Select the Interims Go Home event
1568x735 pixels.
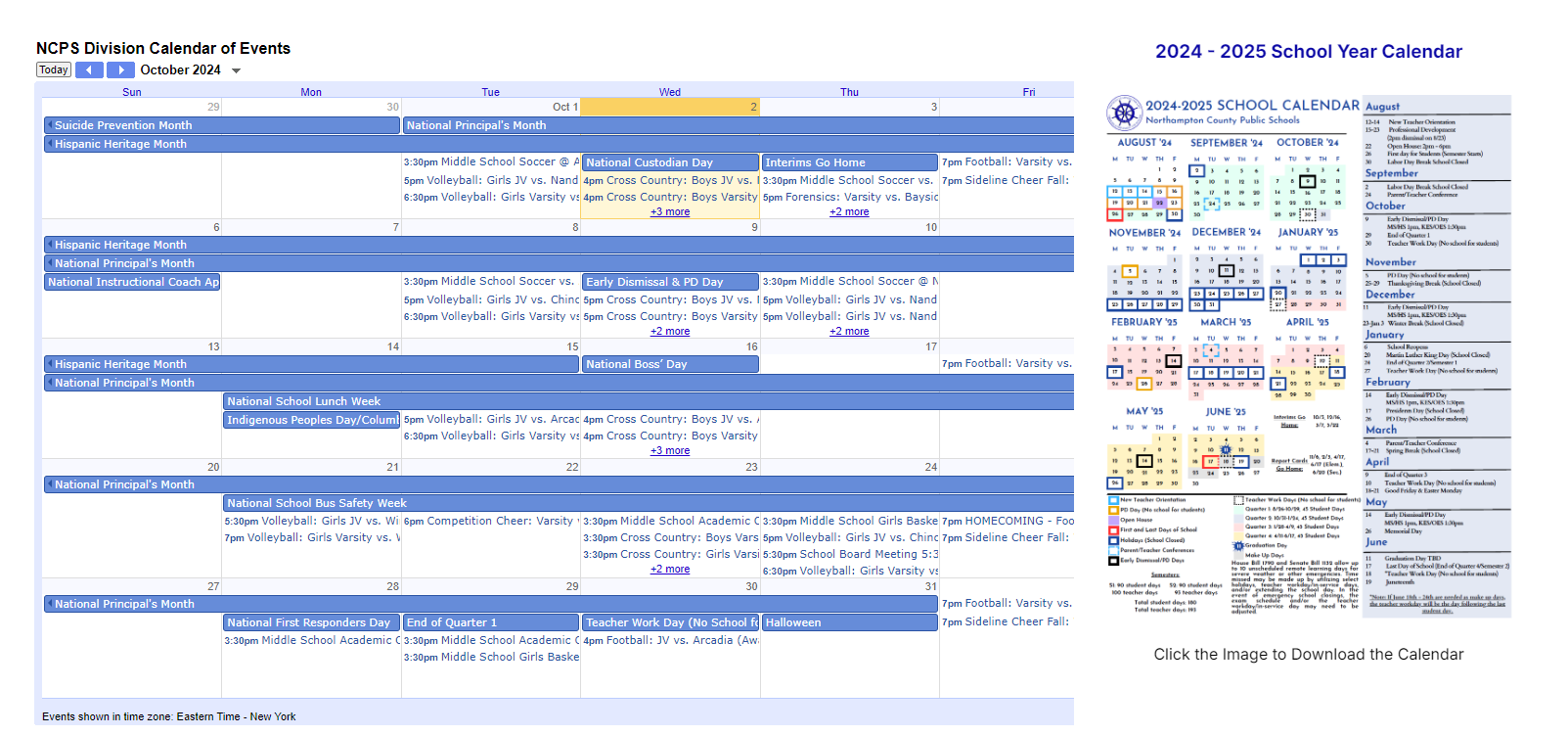coord(849,162)
